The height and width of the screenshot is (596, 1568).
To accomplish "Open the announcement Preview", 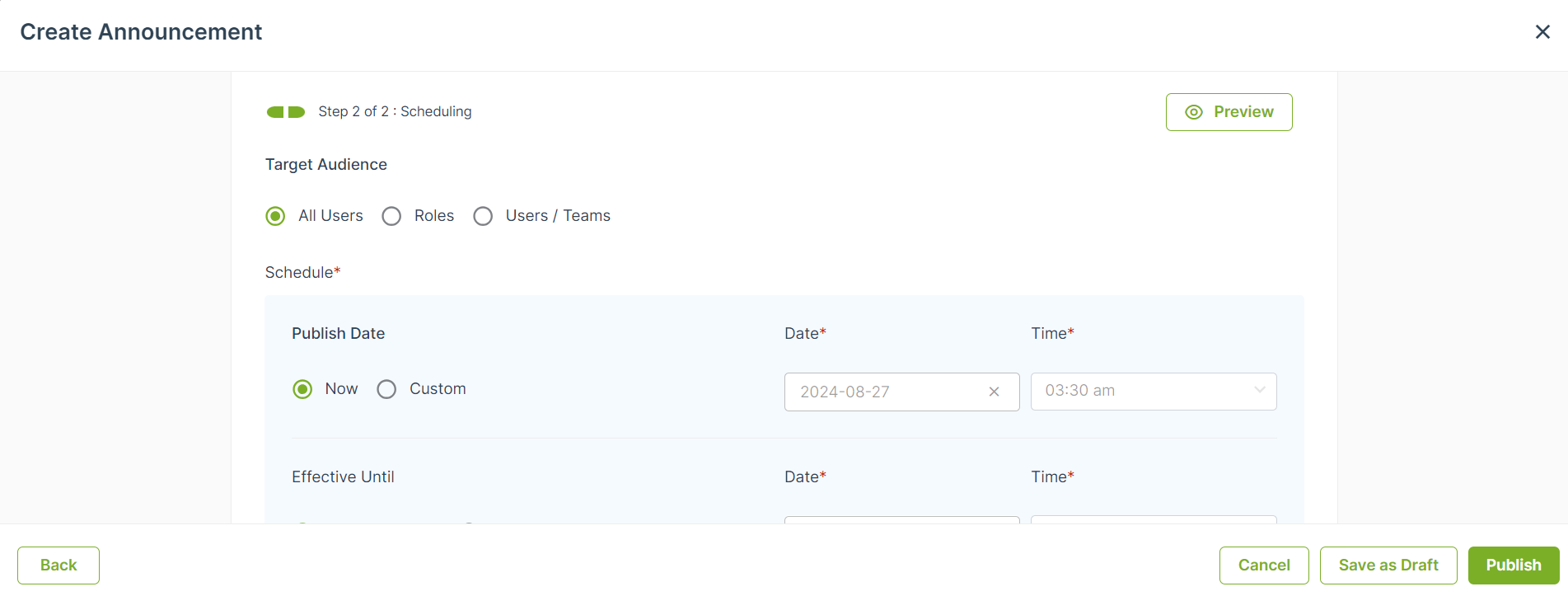I will 1229,112.
